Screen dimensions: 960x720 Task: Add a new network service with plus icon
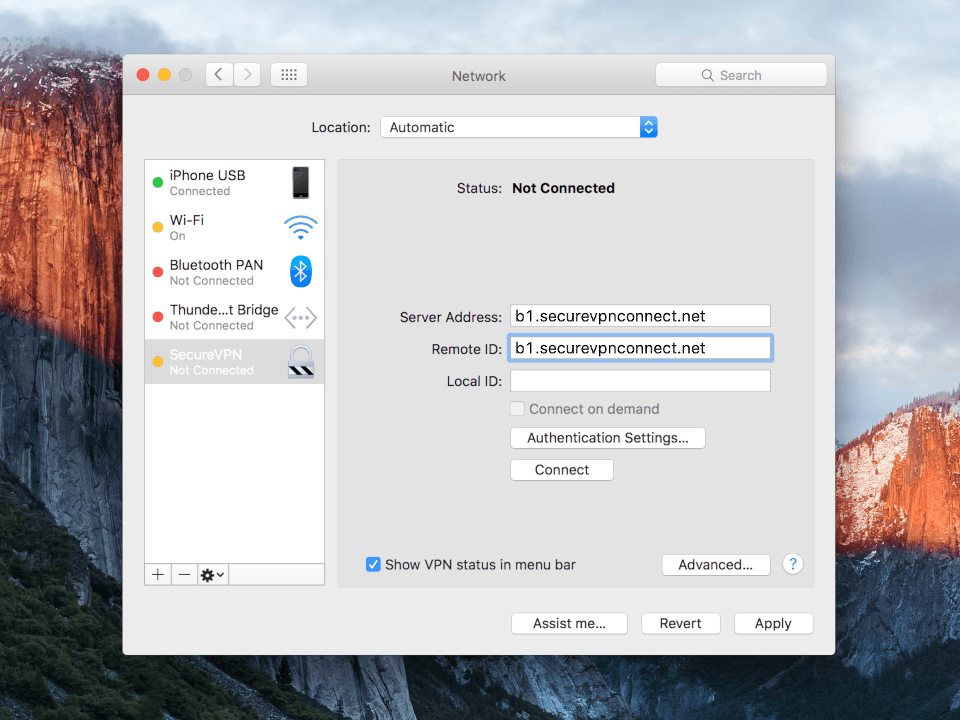(x=157, y=574)
